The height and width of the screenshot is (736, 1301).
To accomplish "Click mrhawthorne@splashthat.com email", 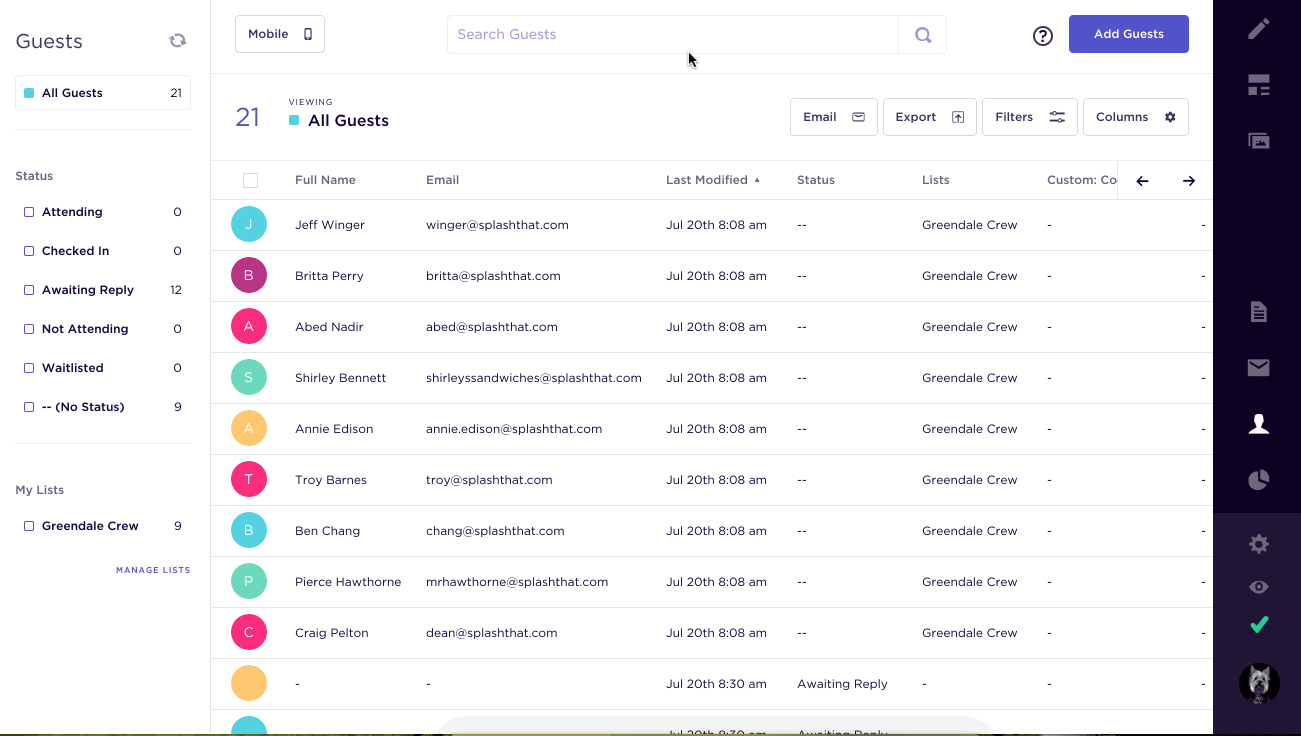I will (x=517, y=582).
